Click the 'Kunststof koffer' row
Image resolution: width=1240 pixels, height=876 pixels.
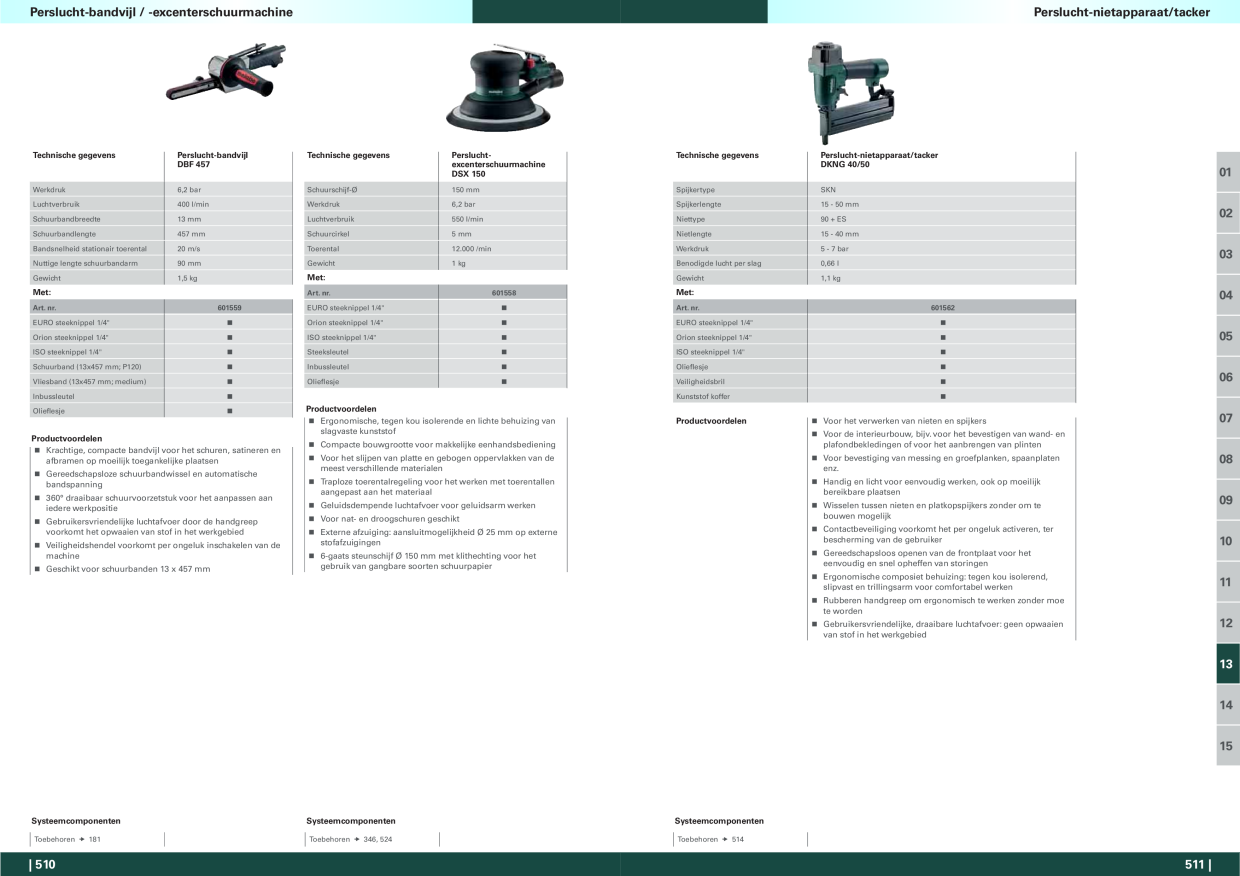tap(875, 396)
